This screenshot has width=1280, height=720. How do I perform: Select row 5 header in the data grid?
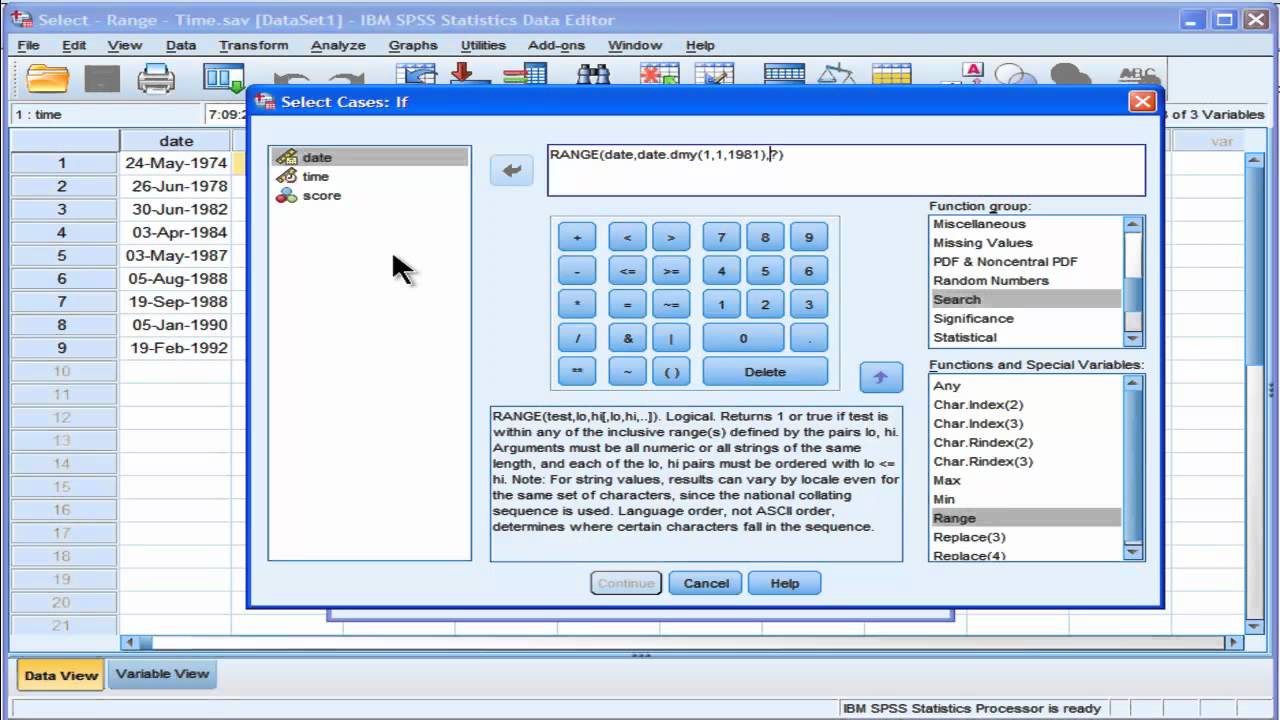coord(62,256)
